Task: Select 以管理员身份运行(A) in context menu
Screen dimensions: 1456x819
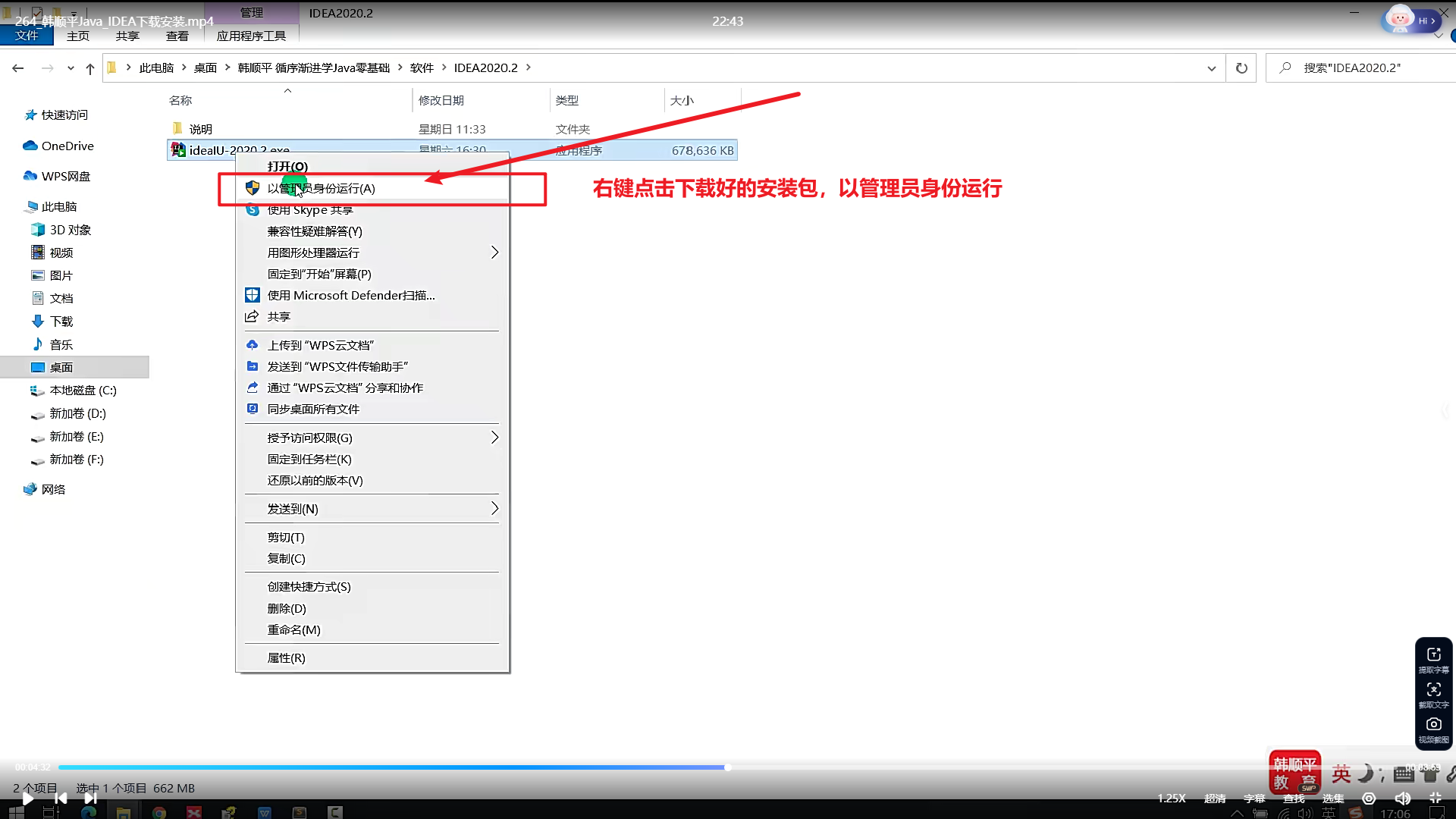Action: [x=321, y=188]
